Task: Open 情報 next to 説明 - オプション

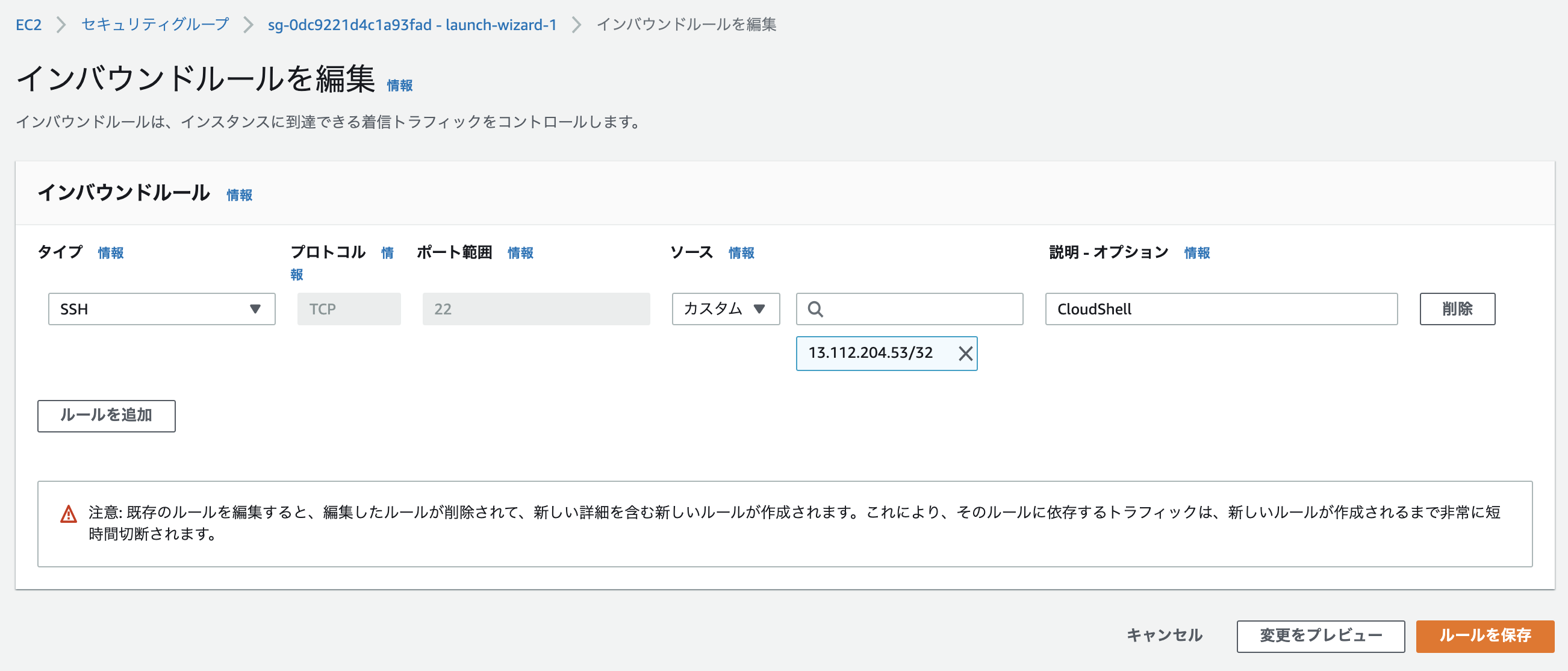Action: (x=1196, y=254)
